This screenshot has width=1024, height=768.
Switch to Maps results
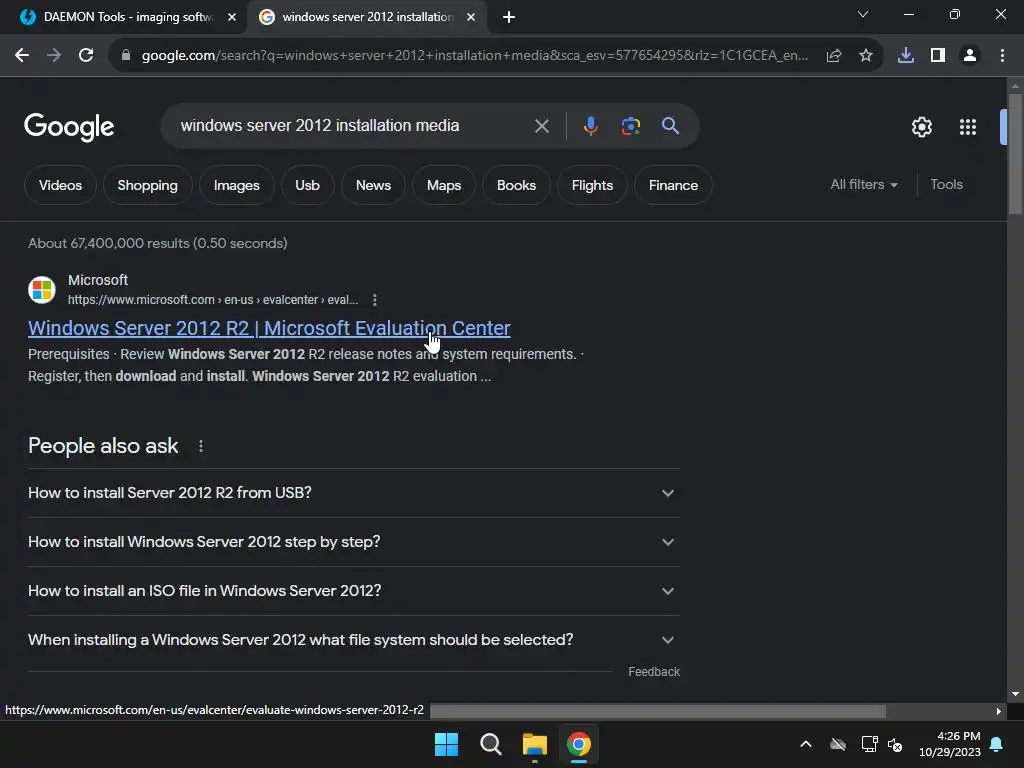pyautogui.click(x=443, y=185)
